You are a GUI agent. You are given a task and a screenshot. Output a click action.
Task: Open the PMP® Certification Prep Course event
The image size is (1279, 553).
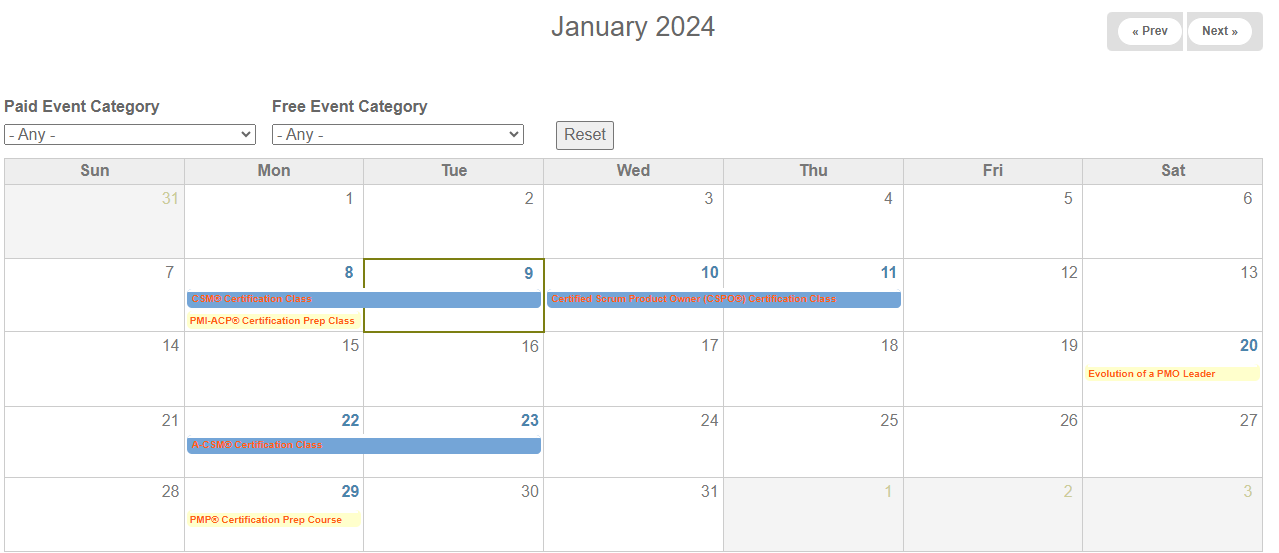[x=266, y=520]
